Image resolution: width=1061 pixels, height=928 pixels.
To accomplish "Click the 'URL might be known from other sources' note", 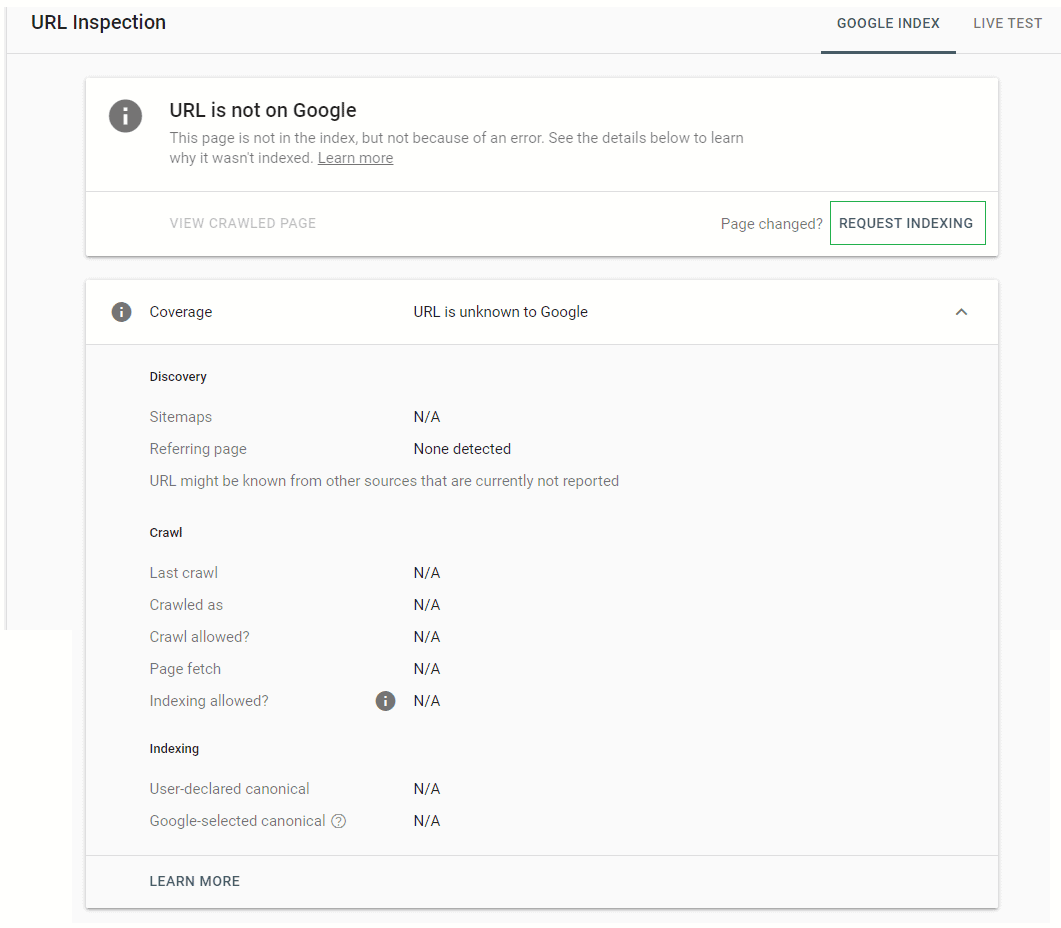I will point(384,481).
